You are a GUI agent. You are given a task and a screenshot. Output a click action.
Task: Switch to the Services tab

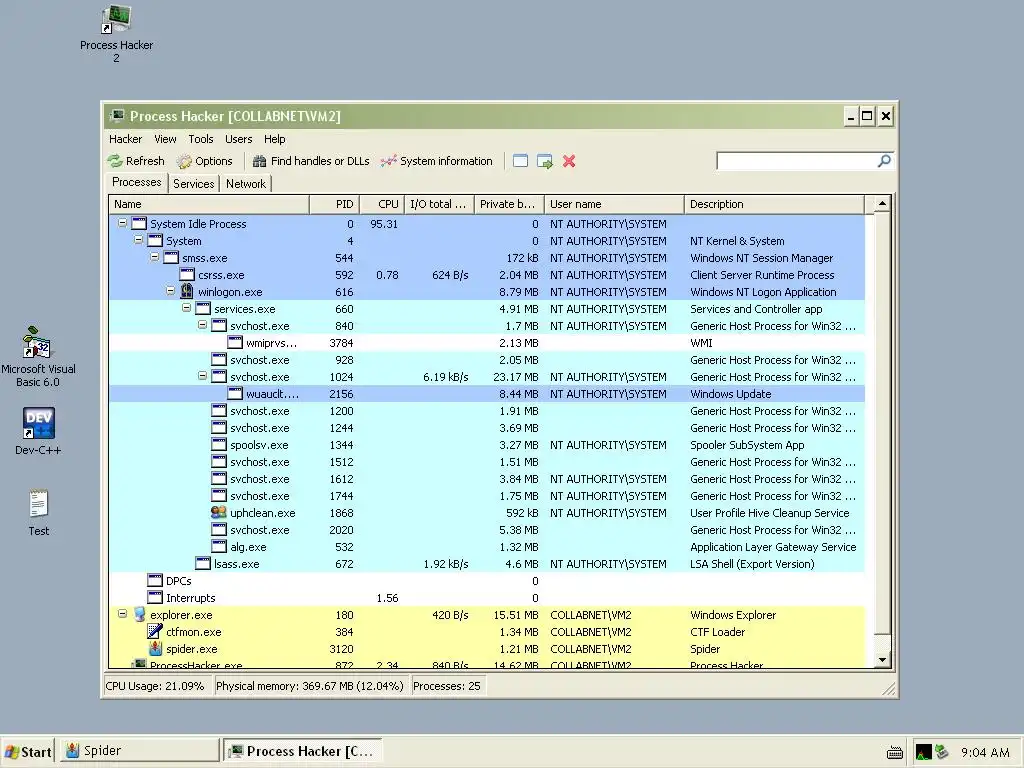[x=193, y=184]
